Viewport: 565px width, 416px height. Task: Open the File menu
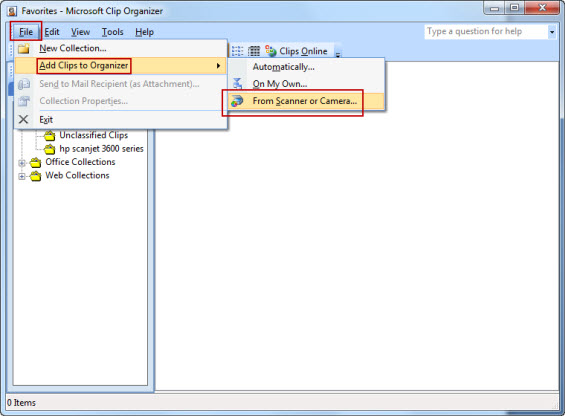point(26,32)
